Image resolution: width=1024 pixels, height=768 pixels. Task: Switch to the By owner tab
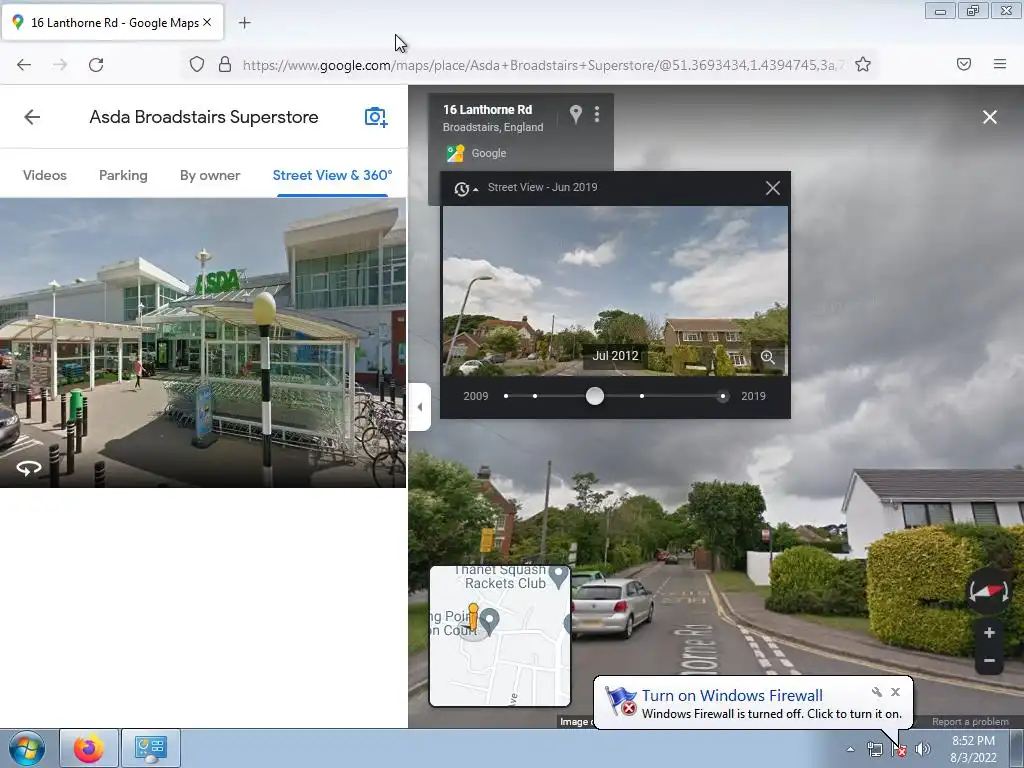tap(210, 175)
